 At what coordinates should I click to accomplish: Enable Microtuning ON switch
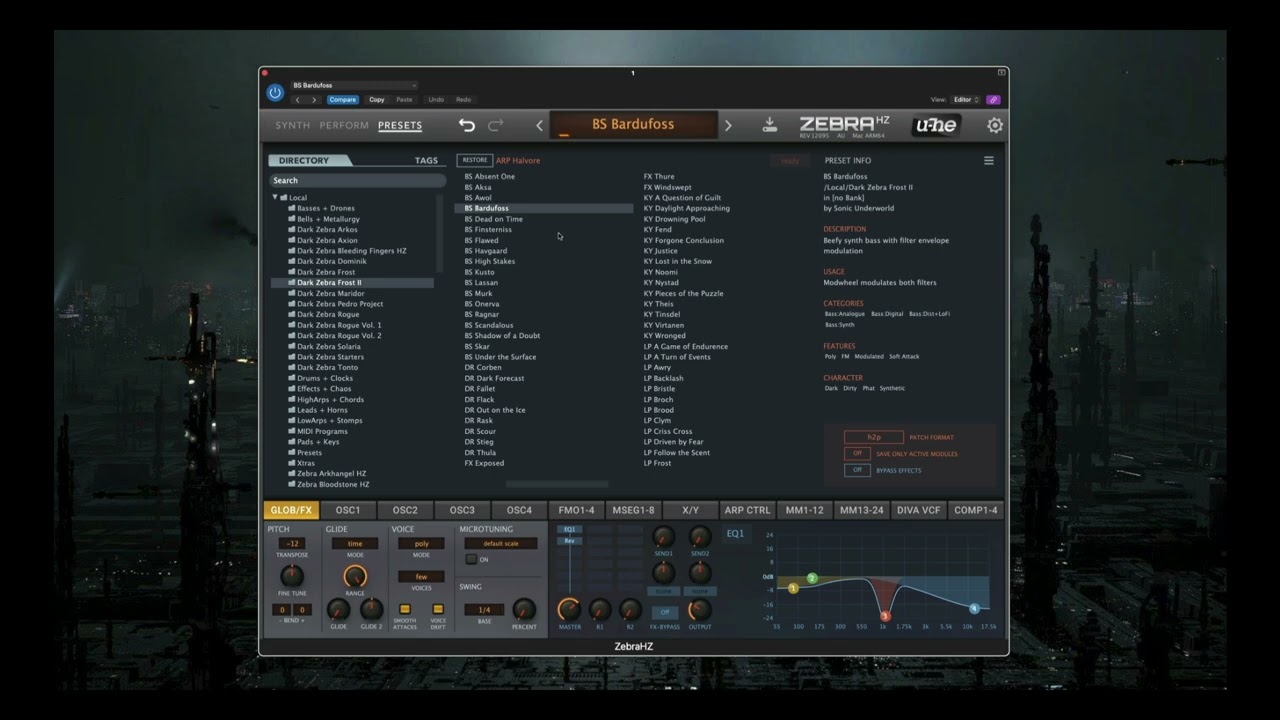point(471,559)
